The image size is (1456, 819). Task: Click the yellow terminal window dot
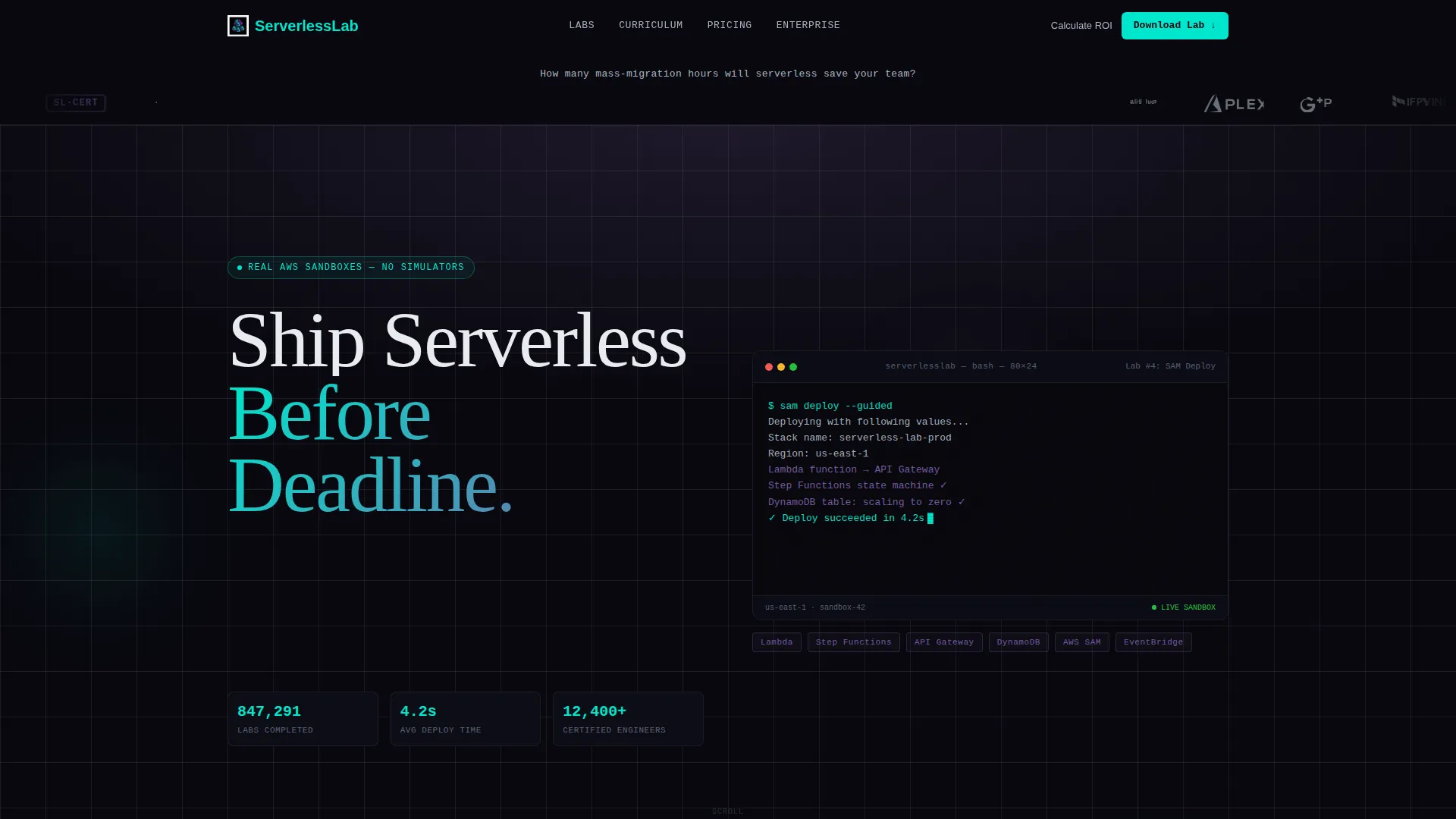coord(781,367)
